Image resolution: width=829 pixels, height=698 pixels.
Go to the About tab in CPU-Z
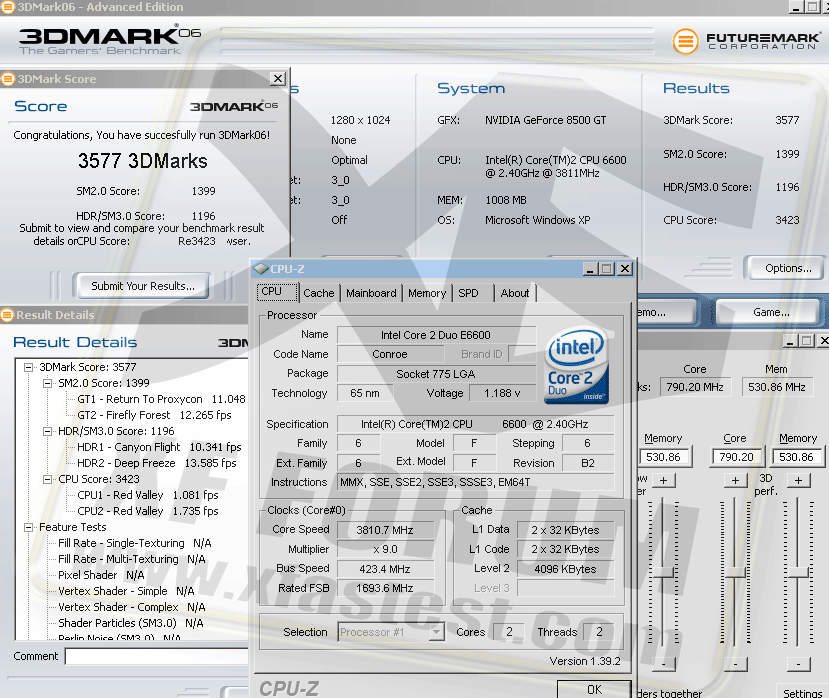(x=515, y=293)
